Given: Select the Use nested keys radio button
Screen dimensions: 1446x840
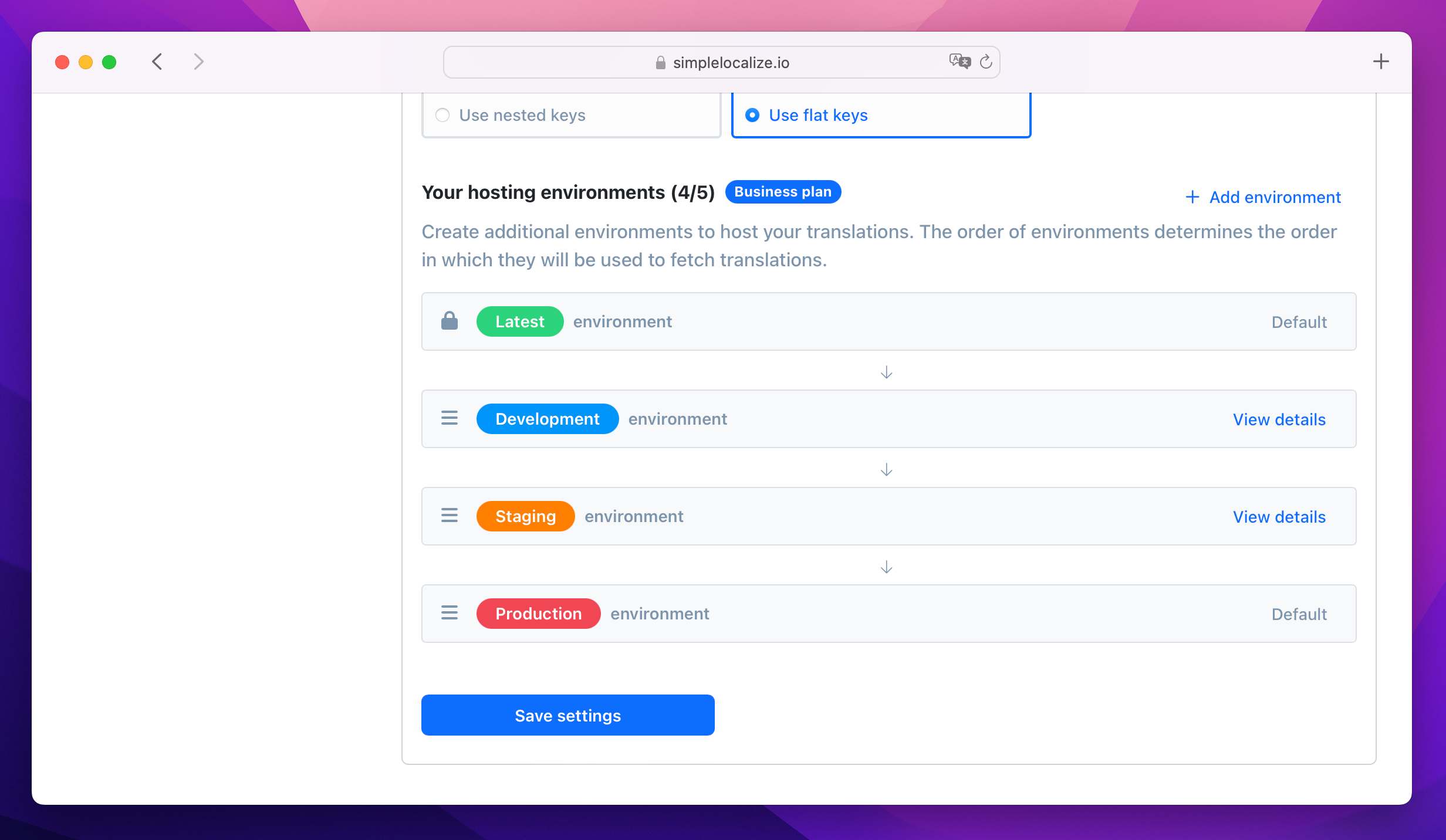Looking at the screenshot, I should coord(443,114).
